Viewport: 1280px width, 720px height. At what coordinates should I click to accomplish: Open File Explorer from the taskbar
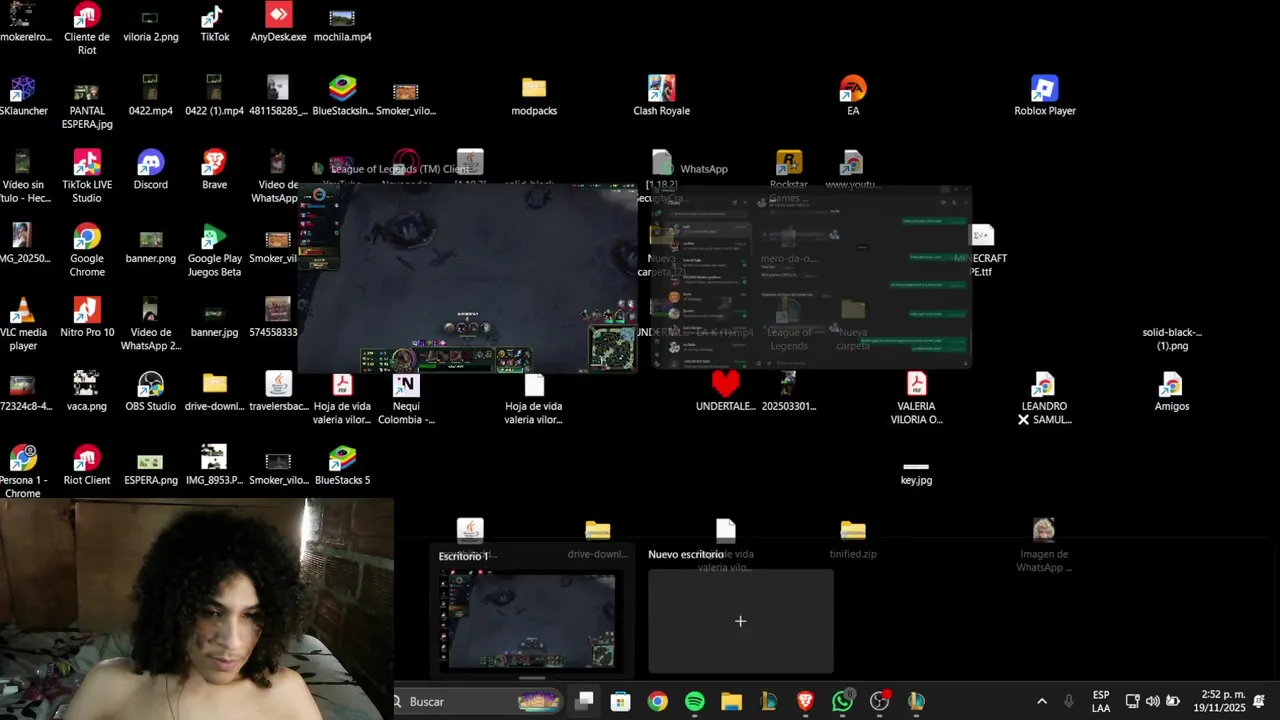pyautogui.click(x=731, y=701)
